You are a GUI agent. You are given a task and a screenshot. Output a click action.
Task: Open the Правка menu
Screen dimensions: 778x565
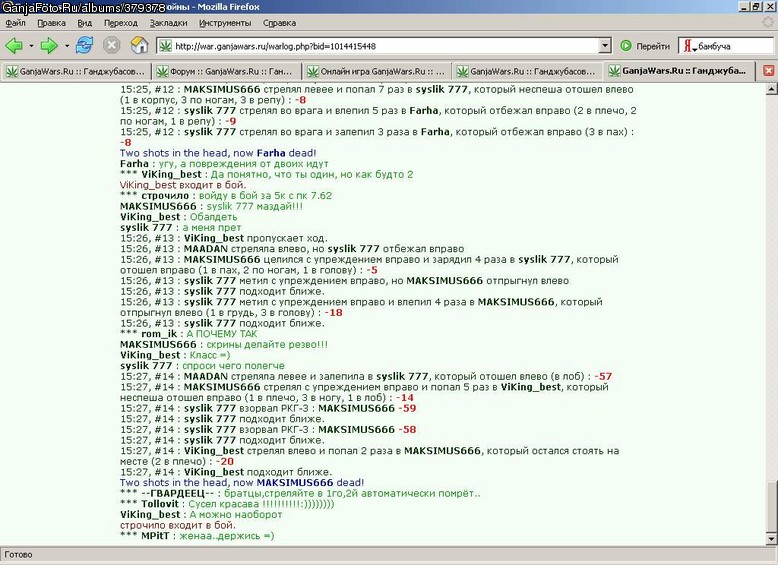point(52,23)
